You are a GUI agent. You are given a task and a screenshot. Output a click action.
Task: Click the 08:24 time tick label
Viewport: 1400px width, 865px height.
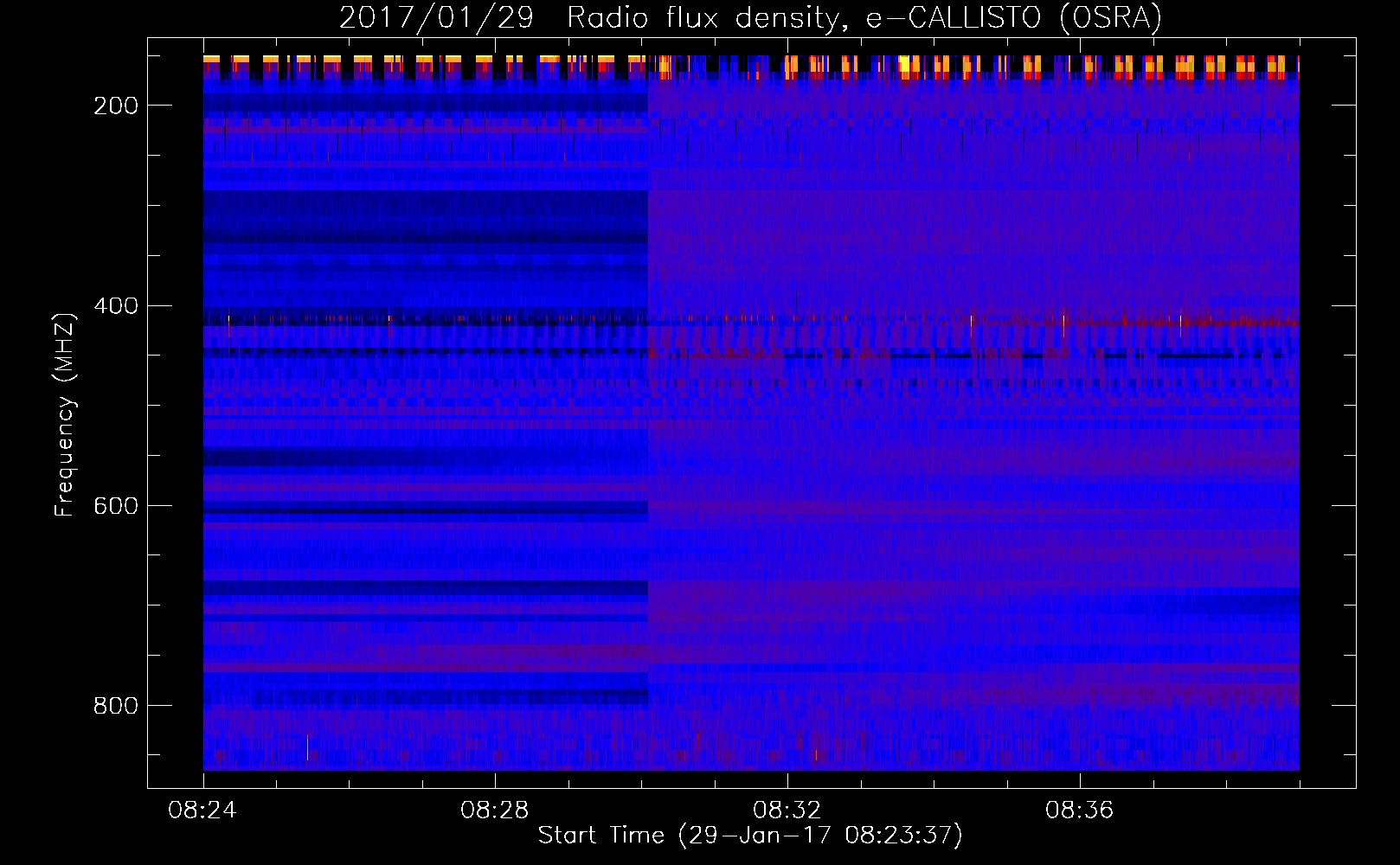click(202, 811)
